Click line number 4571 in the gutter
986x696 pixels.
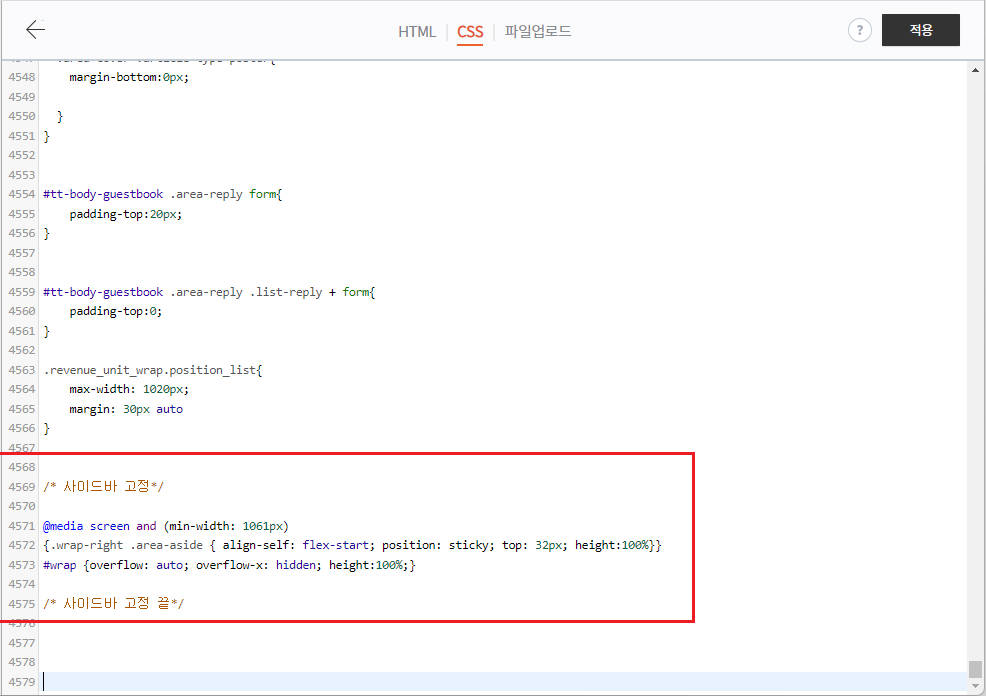point(21,524)
